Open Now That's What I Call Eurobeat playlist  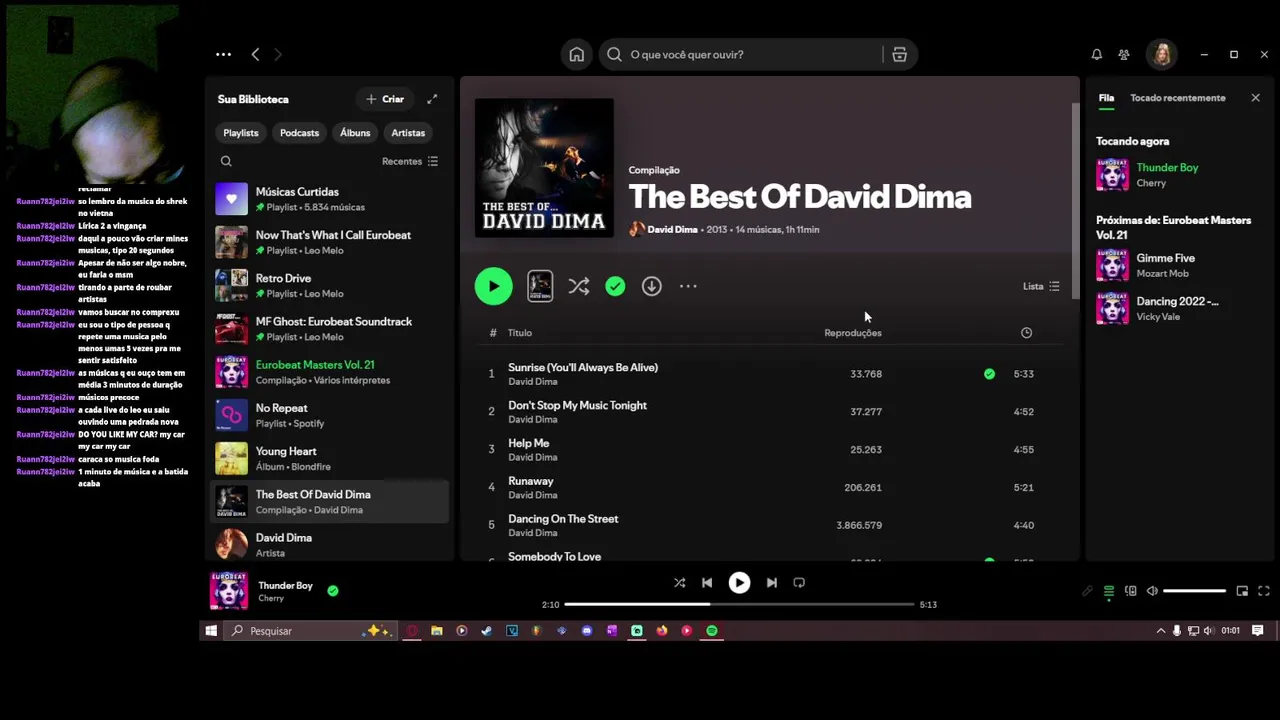[x=330, y=242]
